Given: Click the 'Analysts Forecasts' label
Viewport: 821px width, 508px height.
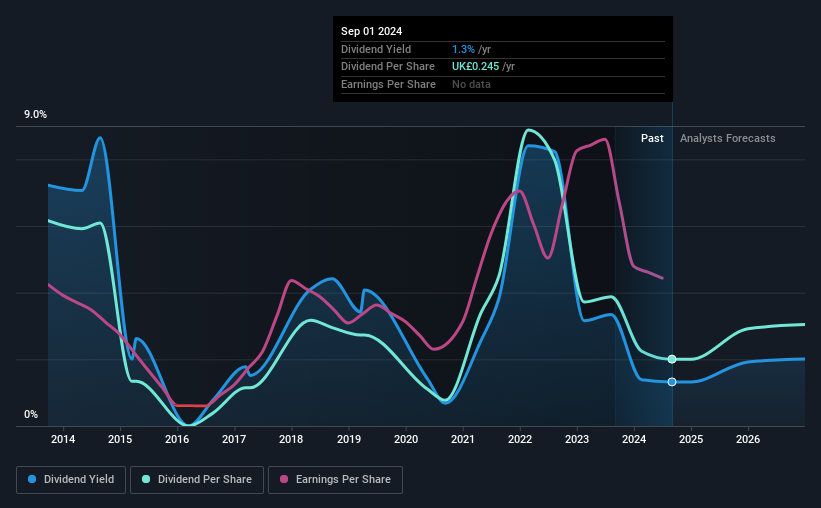Looking at the screenshot, I should (x=727, y=138).
